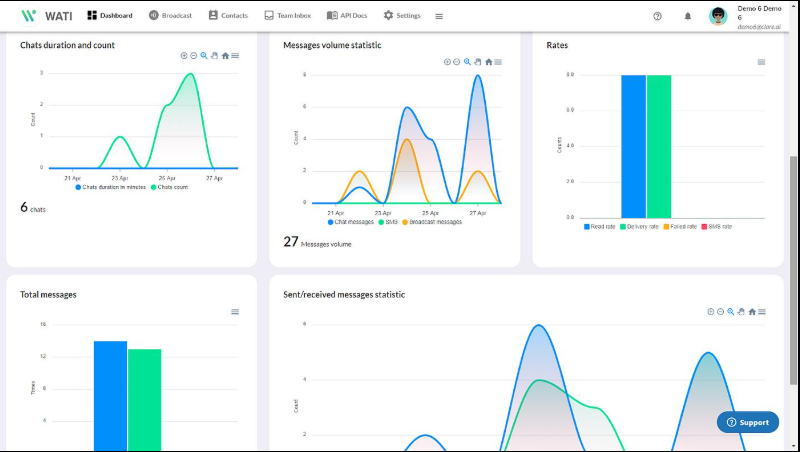Click the blue Read rate legend swatch
Image resolution: width=800 pixels, height=452 pixels.
pyautogui.click(x=587, y=227)
